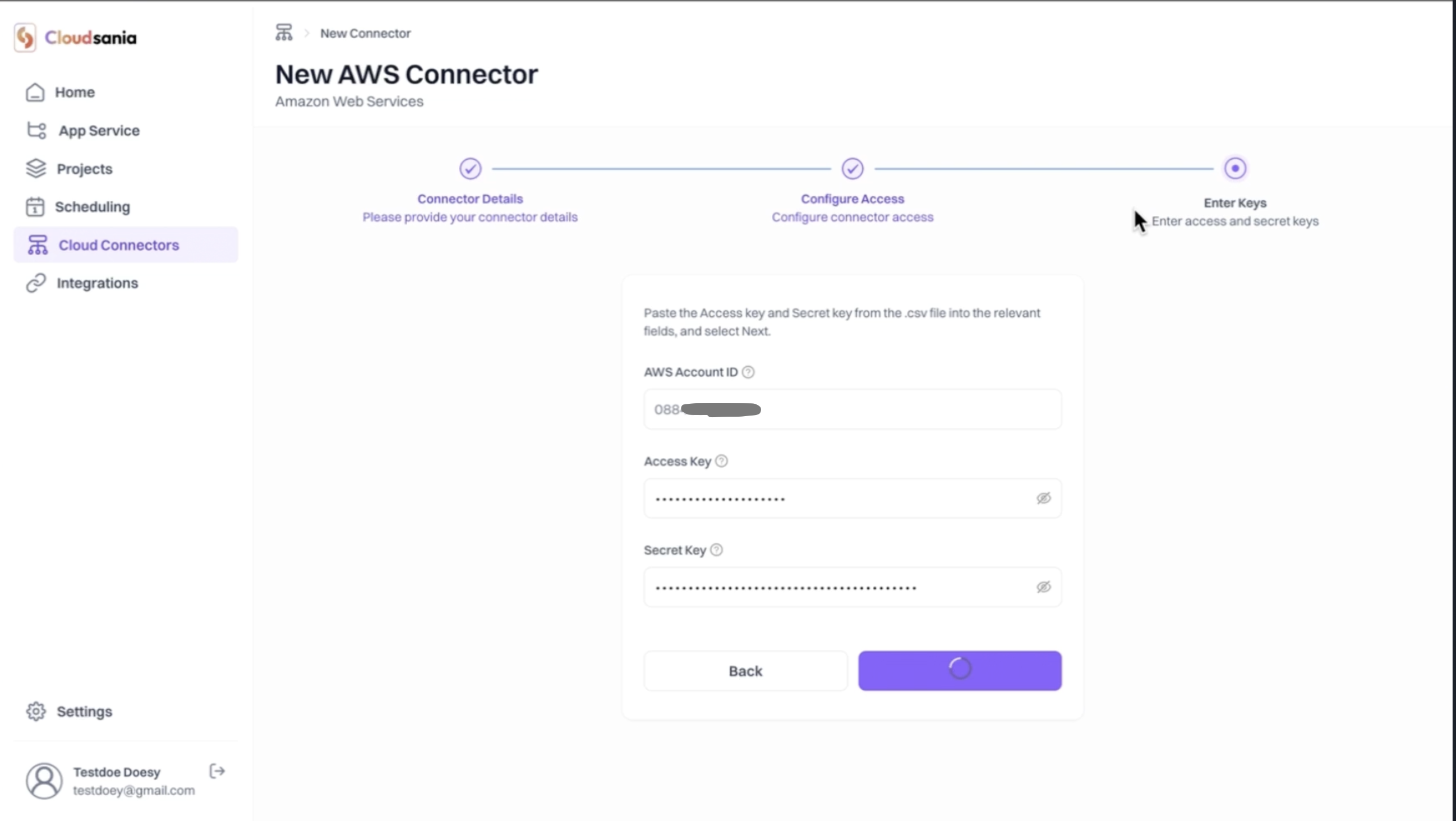Go to the Connector Details step circle
1456x821 pixels.
469,168
